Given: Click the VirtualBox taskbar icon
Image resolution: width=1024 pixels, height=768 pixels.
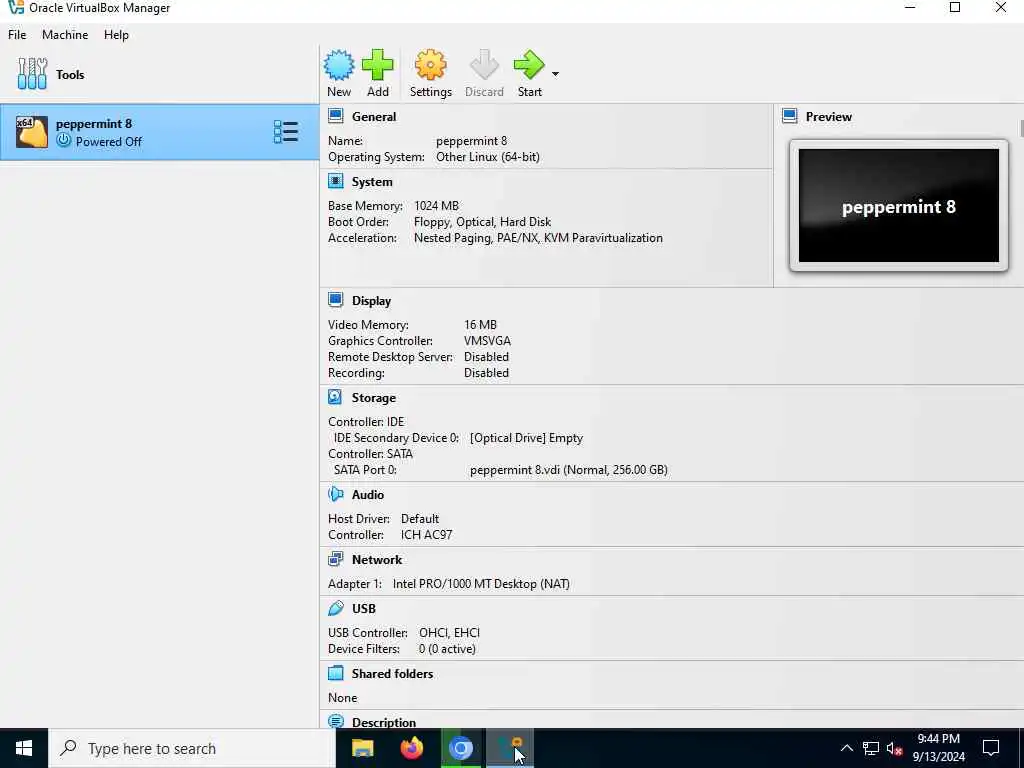Looking at the screenshot, I should pos(509,748).
